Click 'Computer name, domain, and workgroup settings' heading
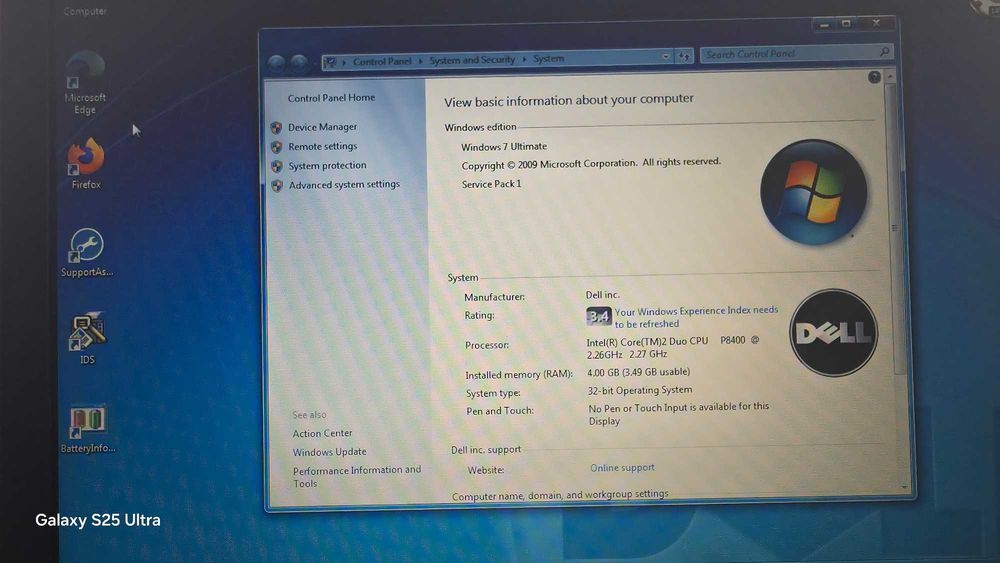 [x=560, y=495]
